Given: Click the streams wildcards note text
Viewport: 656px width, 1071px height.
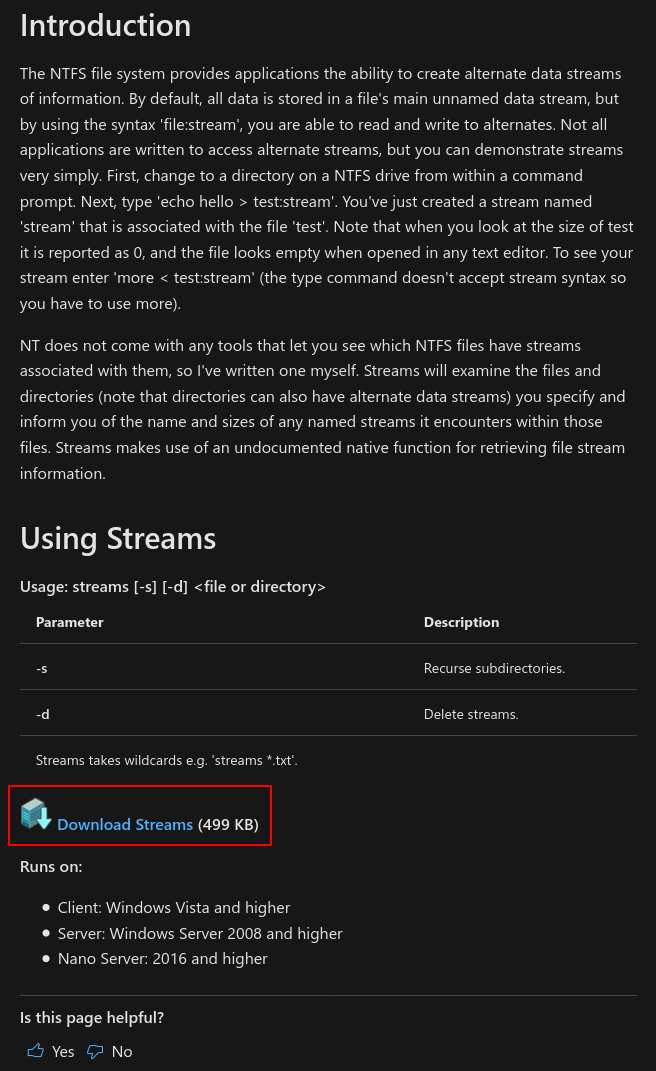Looking at the screenshot, I should pos(167,760).
